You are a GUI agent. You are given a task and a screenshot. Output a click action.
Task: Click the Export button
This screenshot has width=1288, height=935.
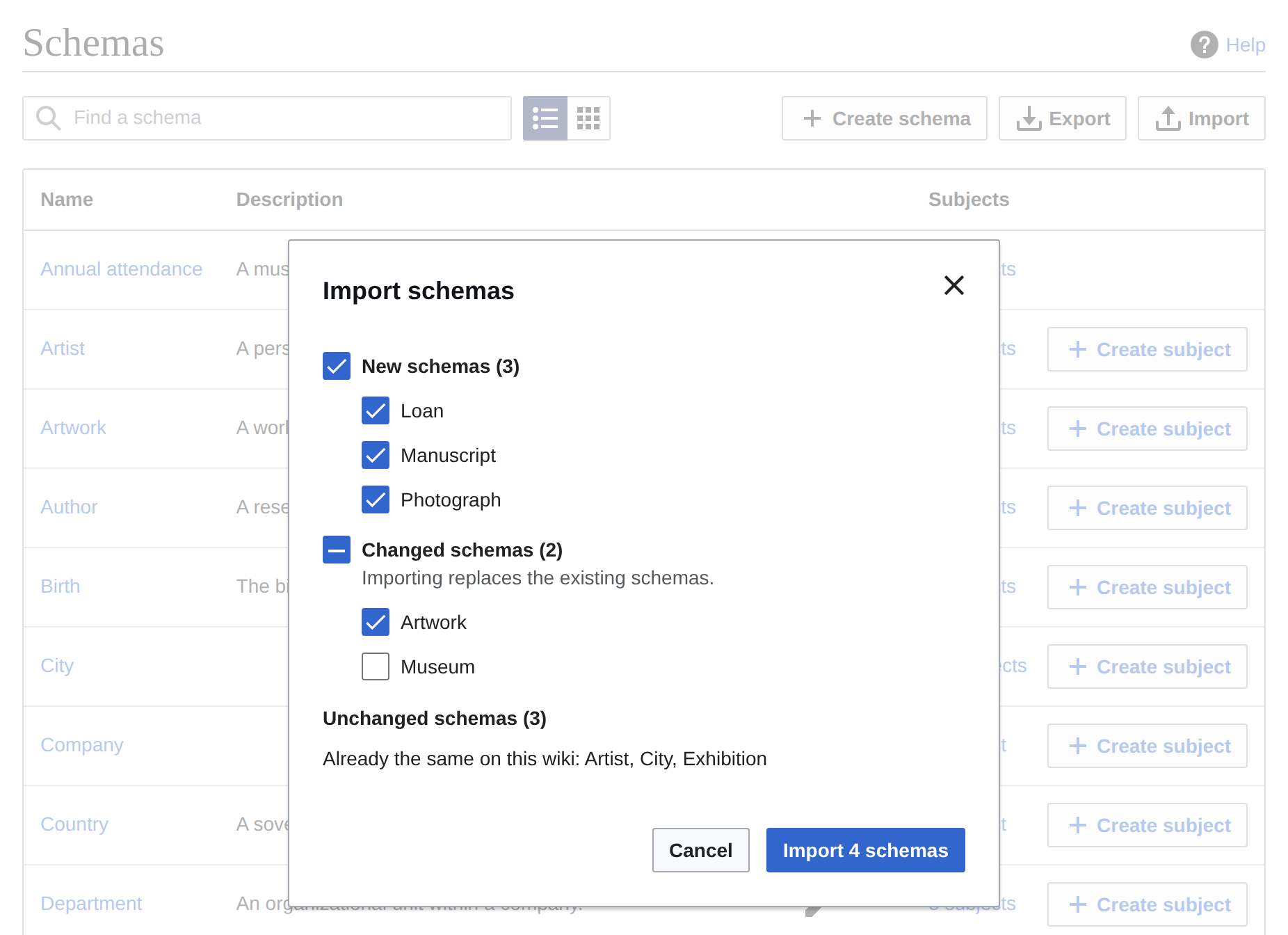tap(1063, 118)
